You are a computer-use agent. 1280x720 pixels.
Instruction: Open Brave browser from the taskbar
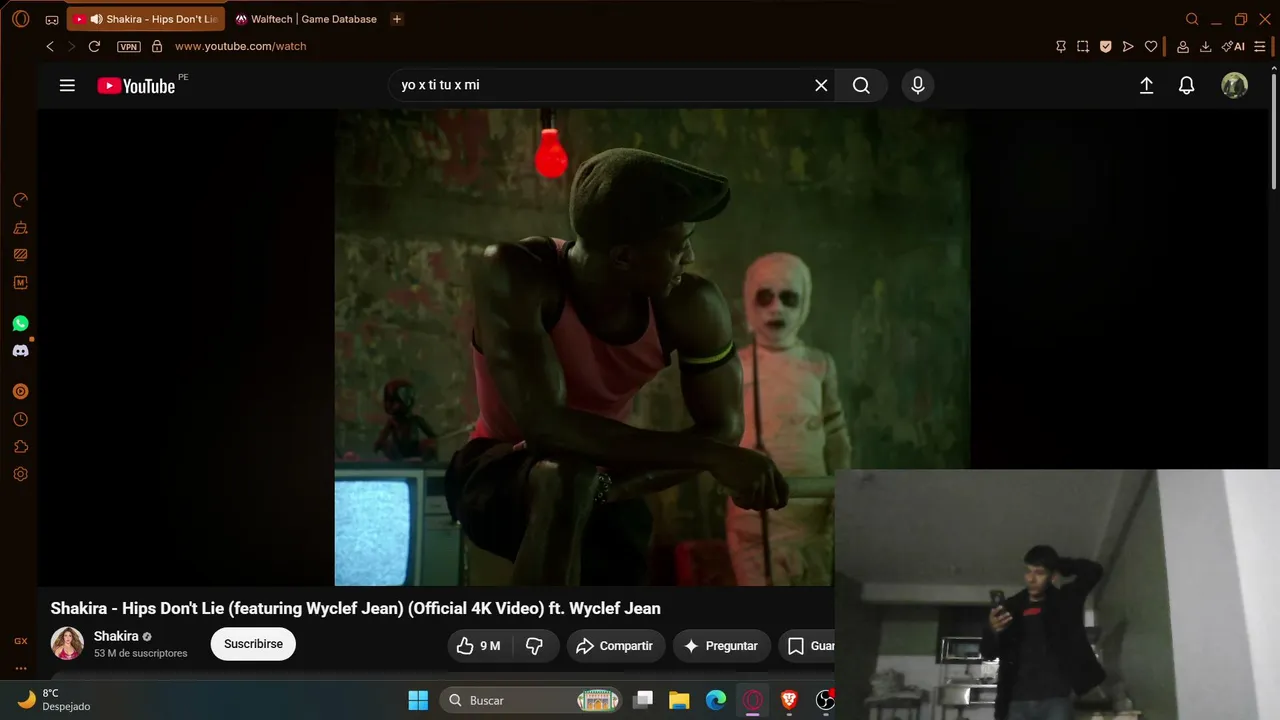[x=789, y=700]
